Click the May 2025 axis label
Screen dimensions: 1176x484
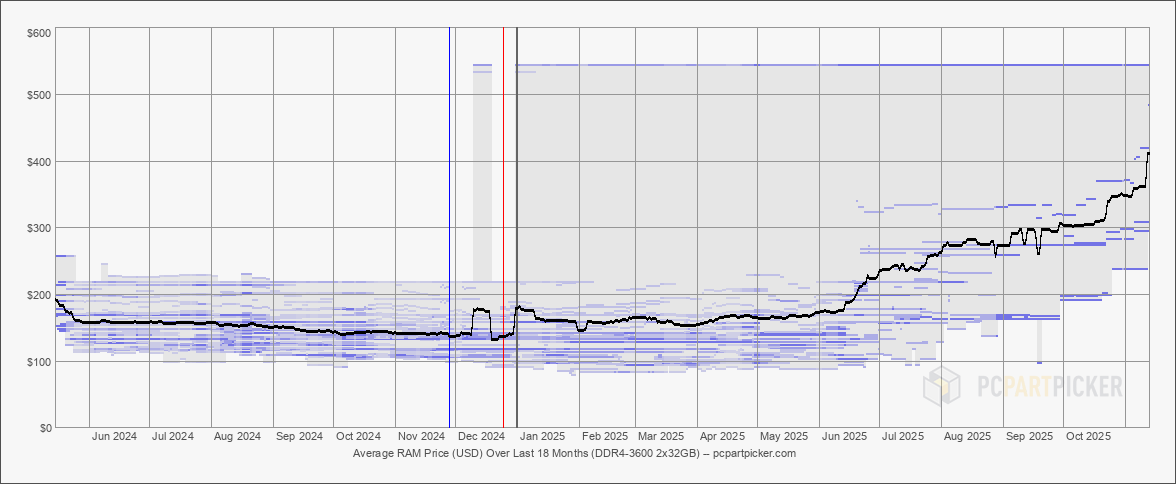[784, 436]
